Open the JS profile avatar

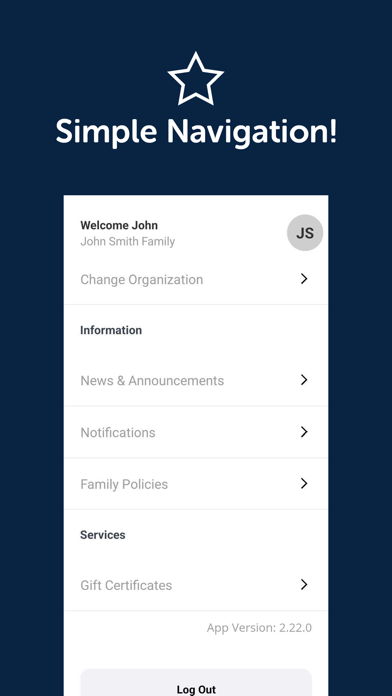[305, 233]
